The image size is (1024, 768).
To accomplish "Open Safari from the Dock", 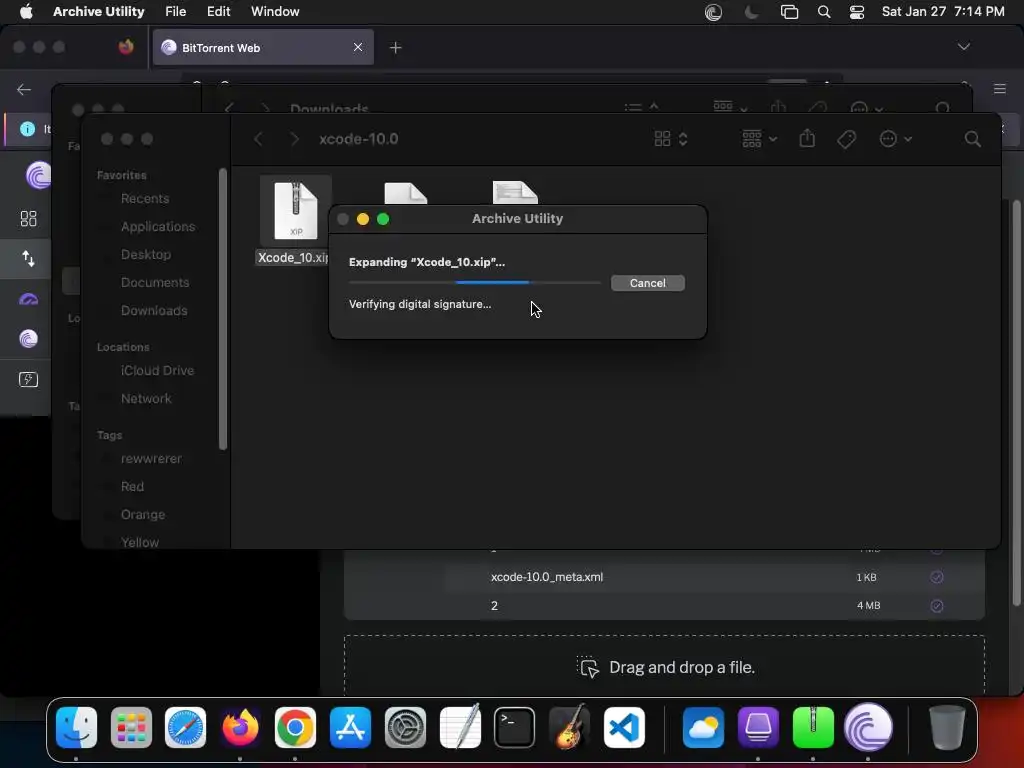I will (185, 727).
